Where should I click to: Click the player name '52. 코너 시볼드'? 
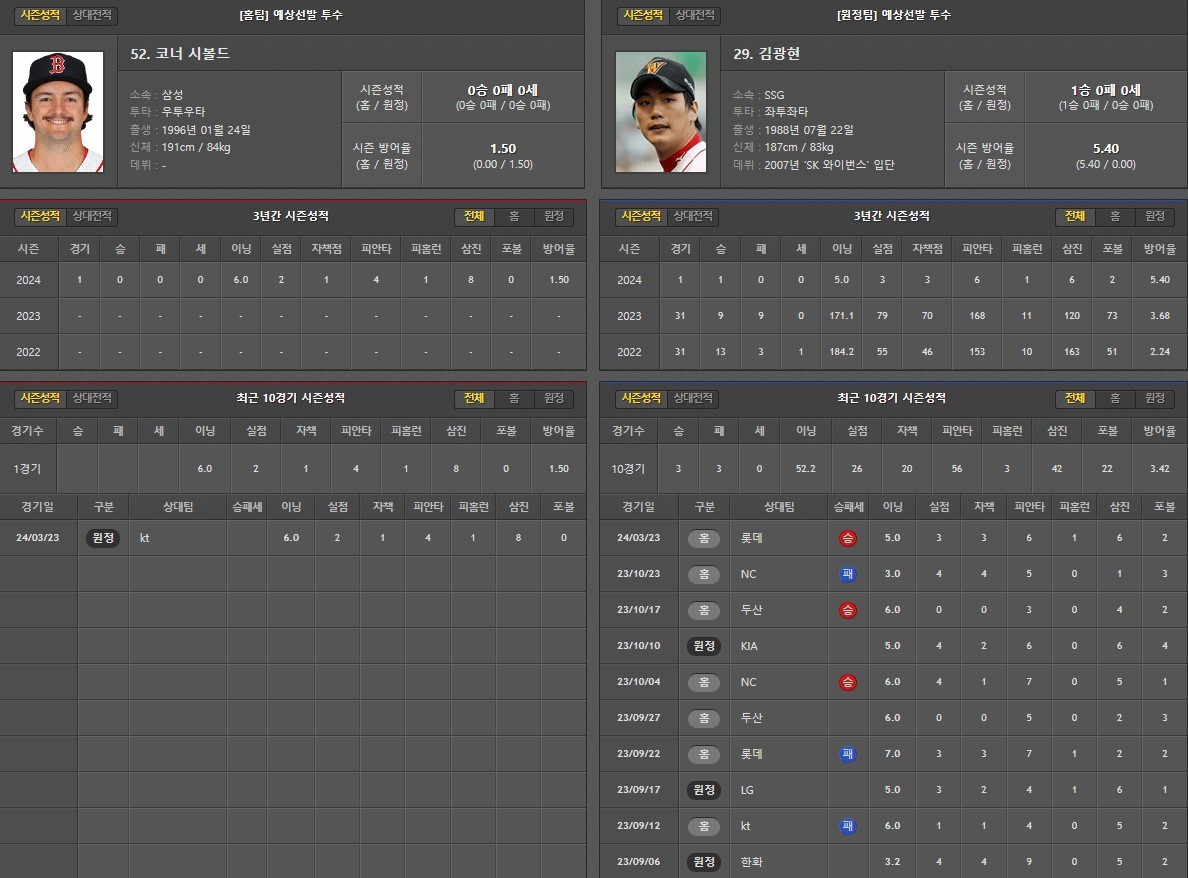tap(180, 54)
